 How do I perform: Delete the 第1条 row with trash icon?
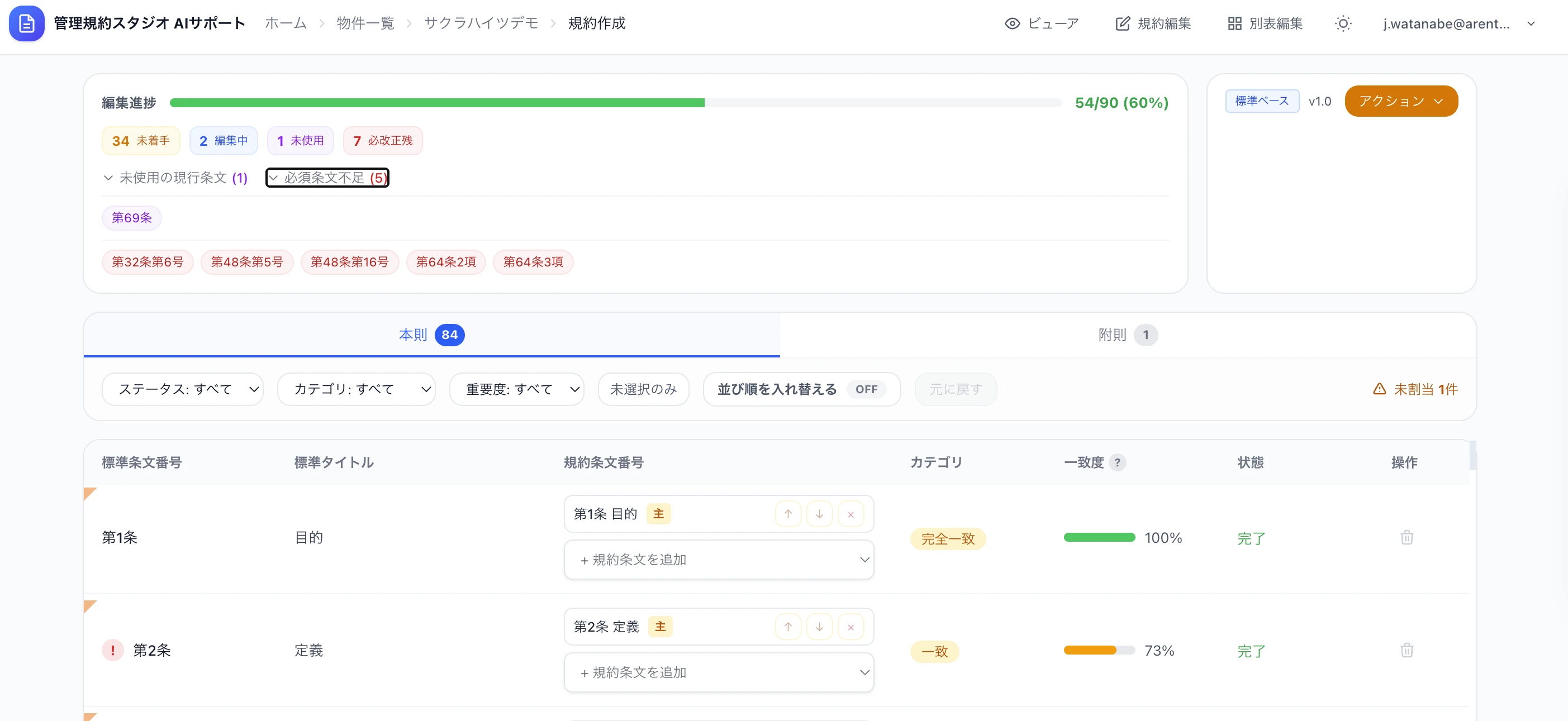[1407, 537]
